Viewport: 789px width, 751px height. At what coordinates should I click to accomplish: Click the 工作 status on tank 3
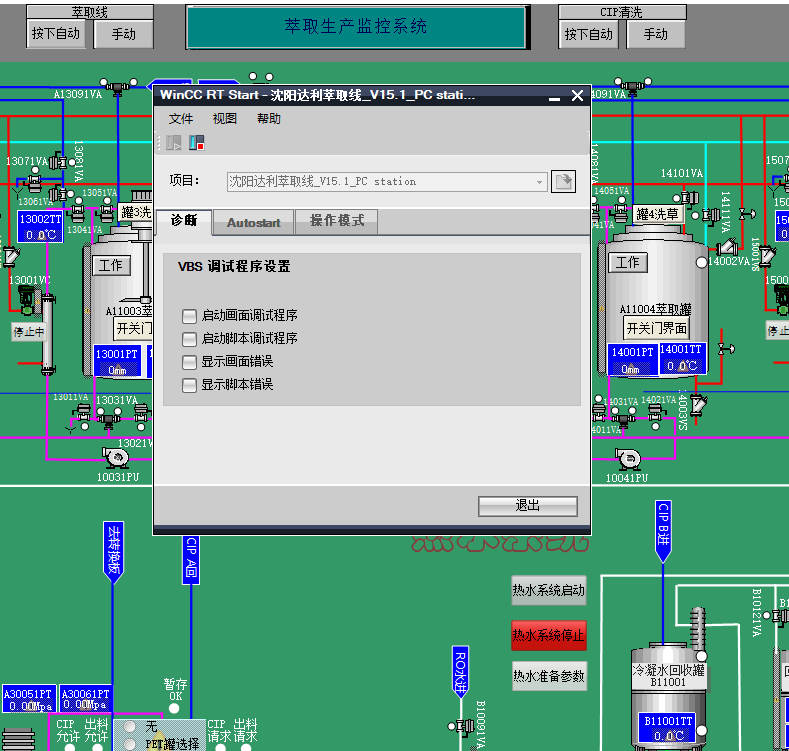coord(111,265)
